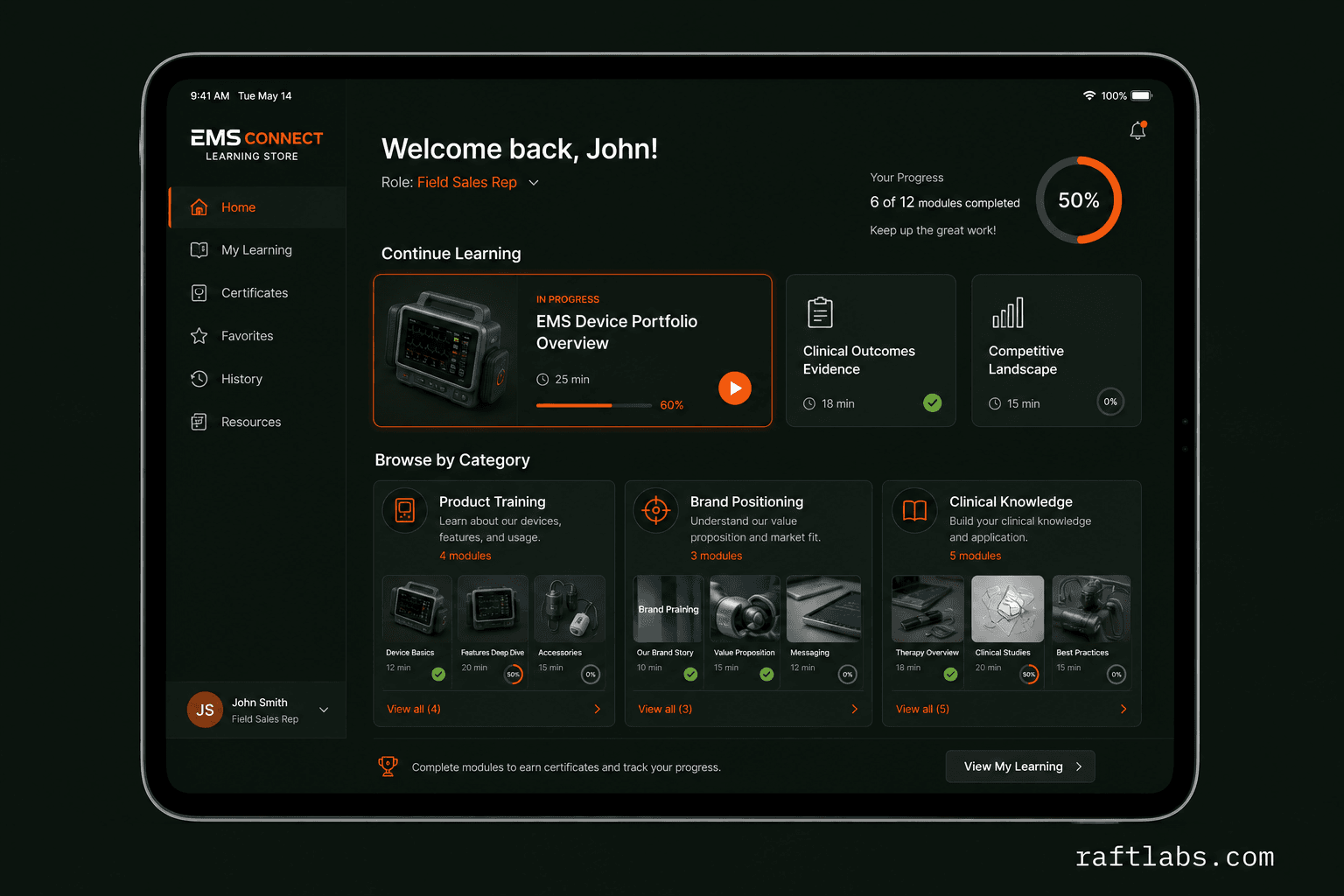Click the Wi-Fi status icon

(1089, 95)
